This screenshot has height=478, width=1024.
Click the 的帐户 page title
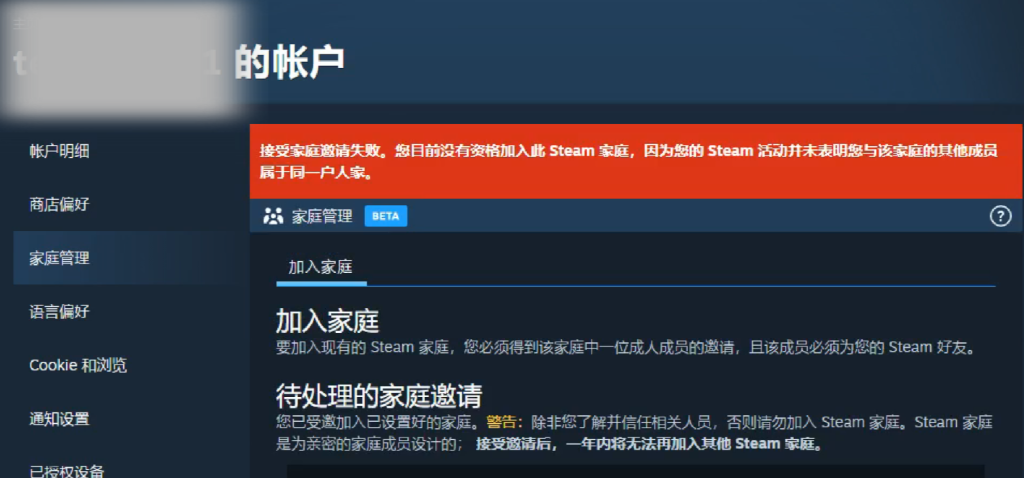(289, 62)
